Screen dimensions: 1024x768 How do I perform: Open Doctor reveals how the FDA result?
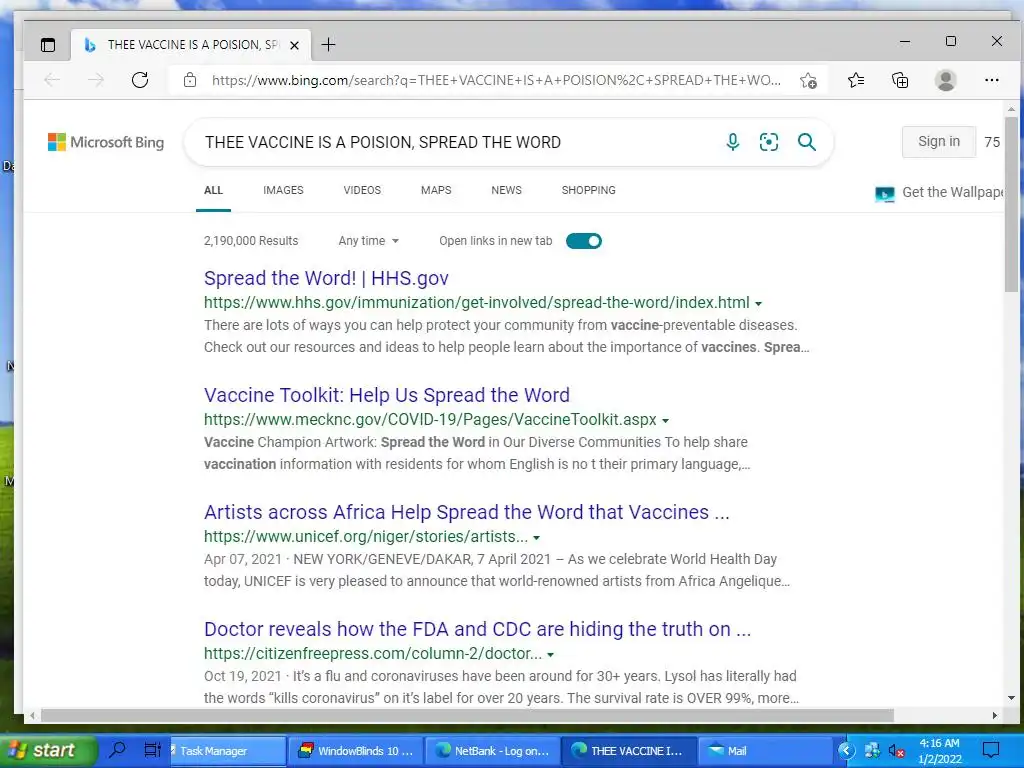pos(477,629)
